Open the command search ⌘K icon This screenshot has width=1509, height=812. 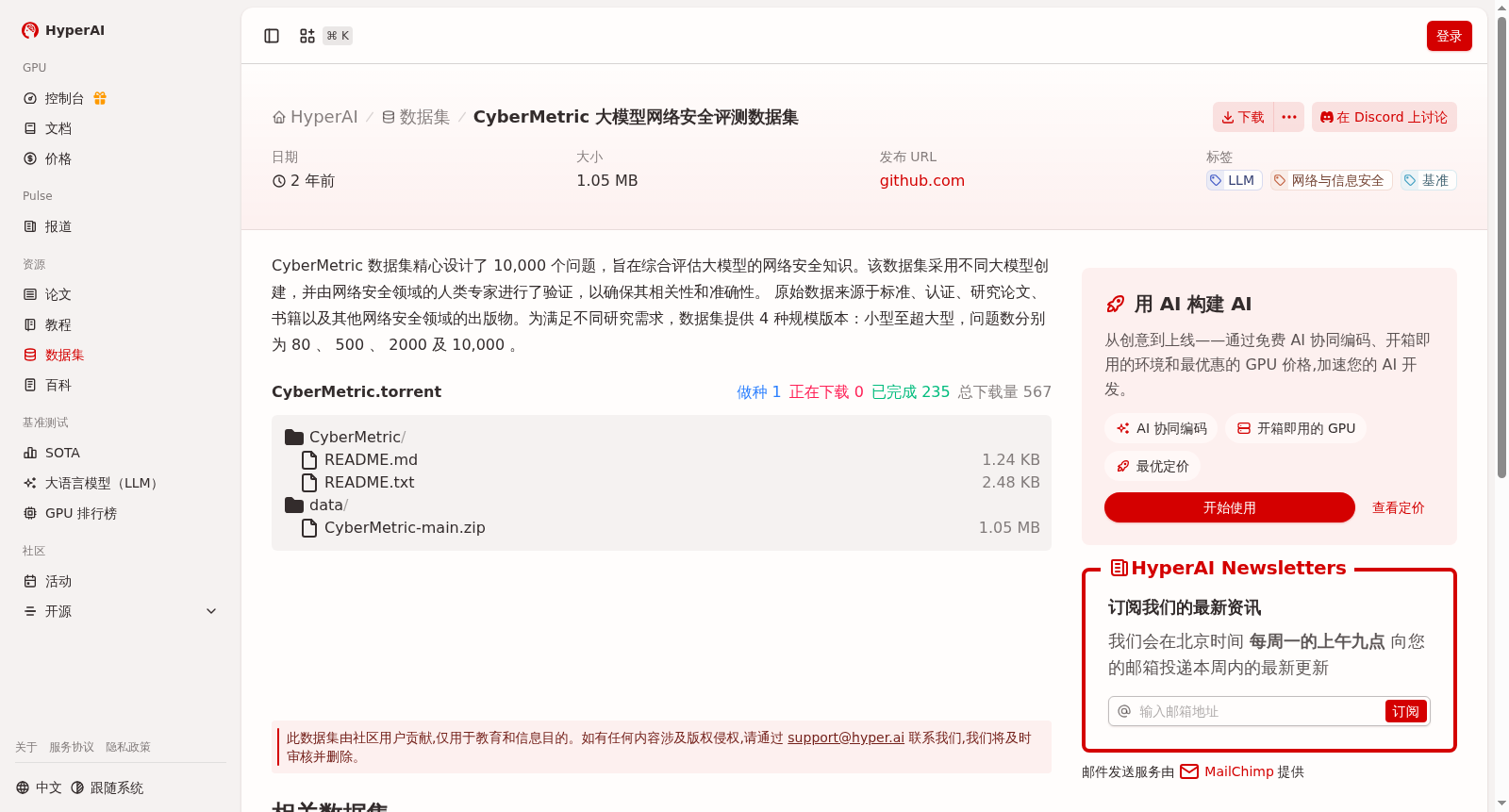tap(307, 36)
